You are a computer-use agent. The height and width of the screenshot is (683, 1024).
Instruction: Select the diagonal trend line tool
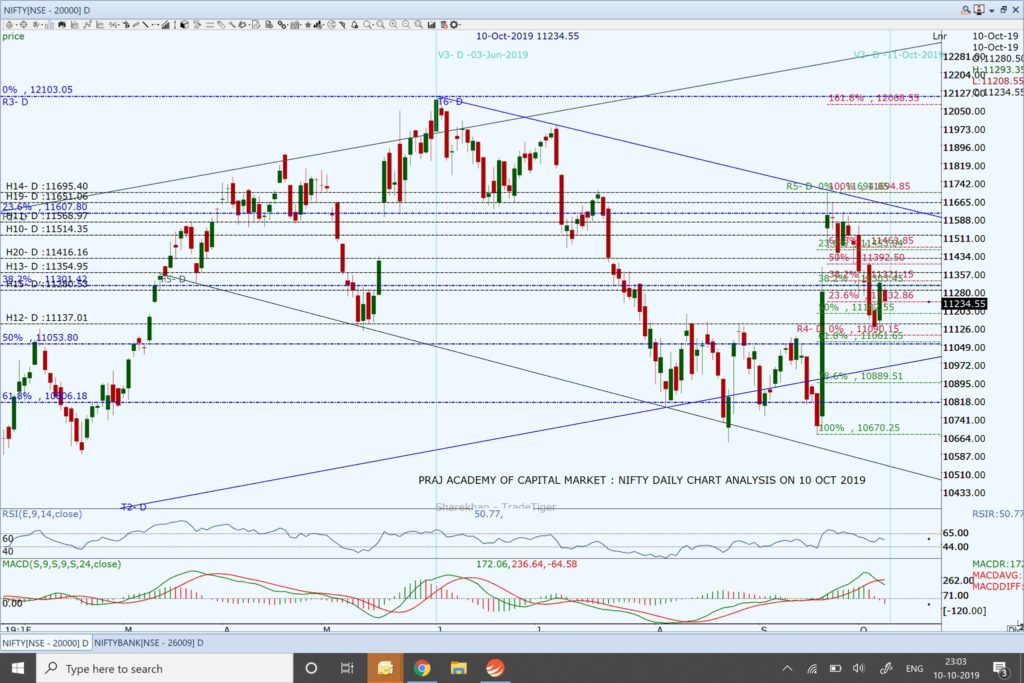pos(145,25)
